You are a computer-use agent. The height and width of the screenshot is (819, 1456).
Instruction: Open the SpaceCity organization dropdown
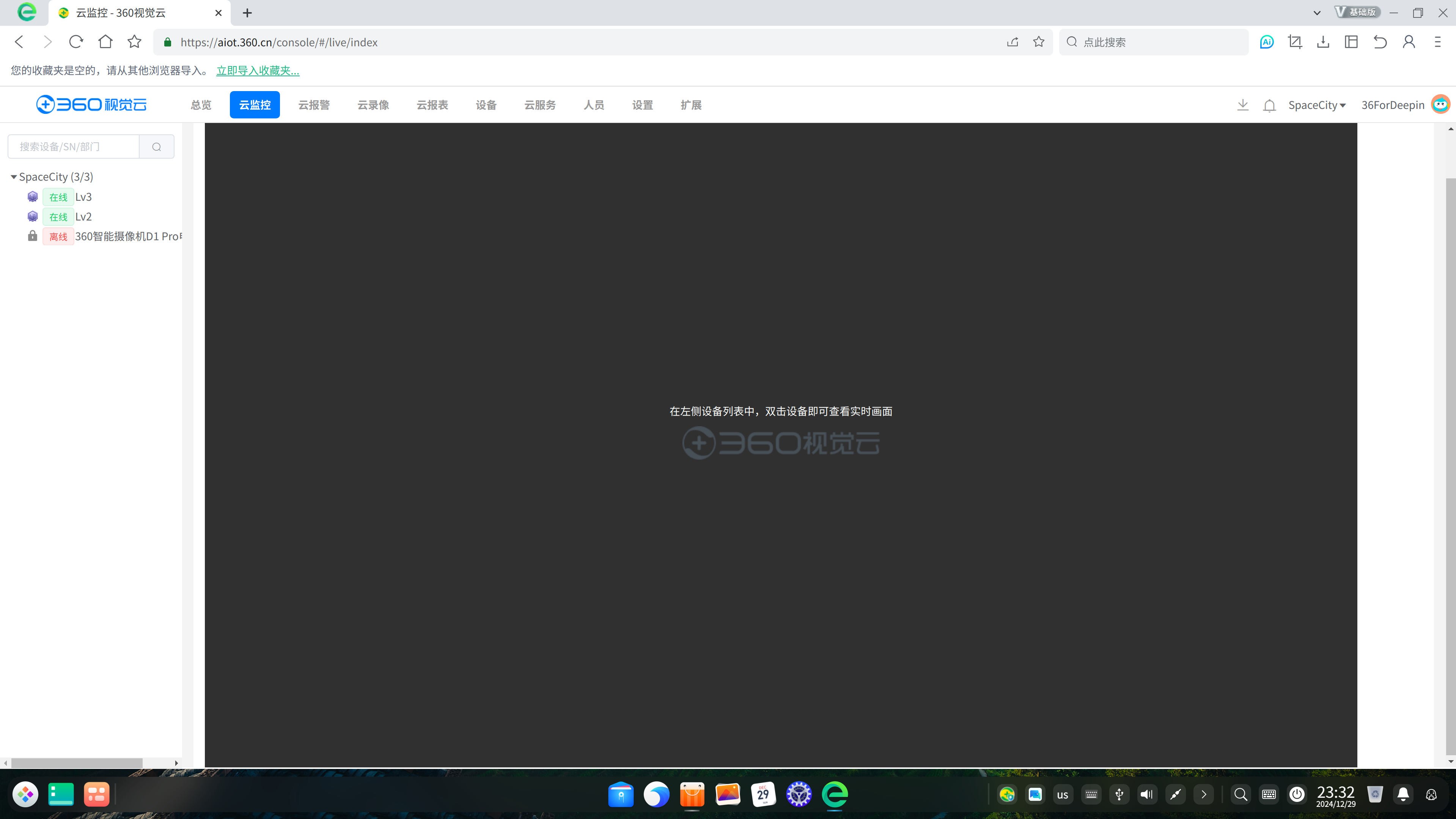1317,105
